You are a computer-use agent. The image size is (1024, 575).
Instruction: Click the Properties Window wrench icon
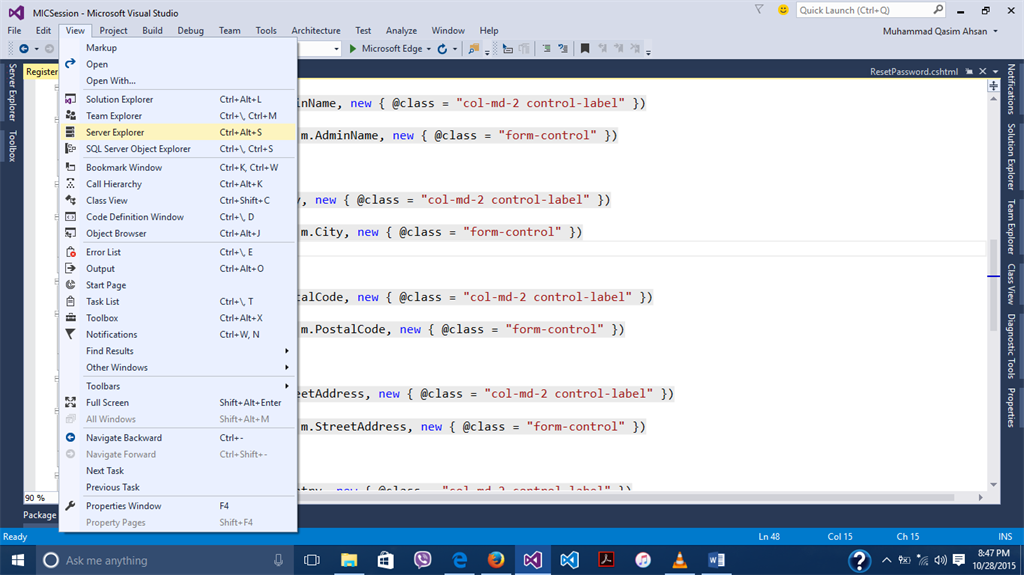pyautogui.click(x=70, y=506)
